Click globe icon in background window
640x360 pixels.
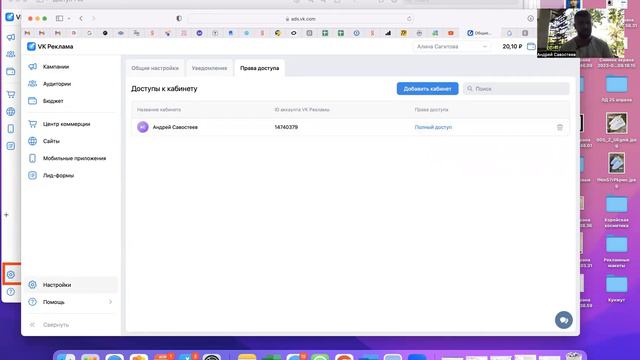(11, 111)
